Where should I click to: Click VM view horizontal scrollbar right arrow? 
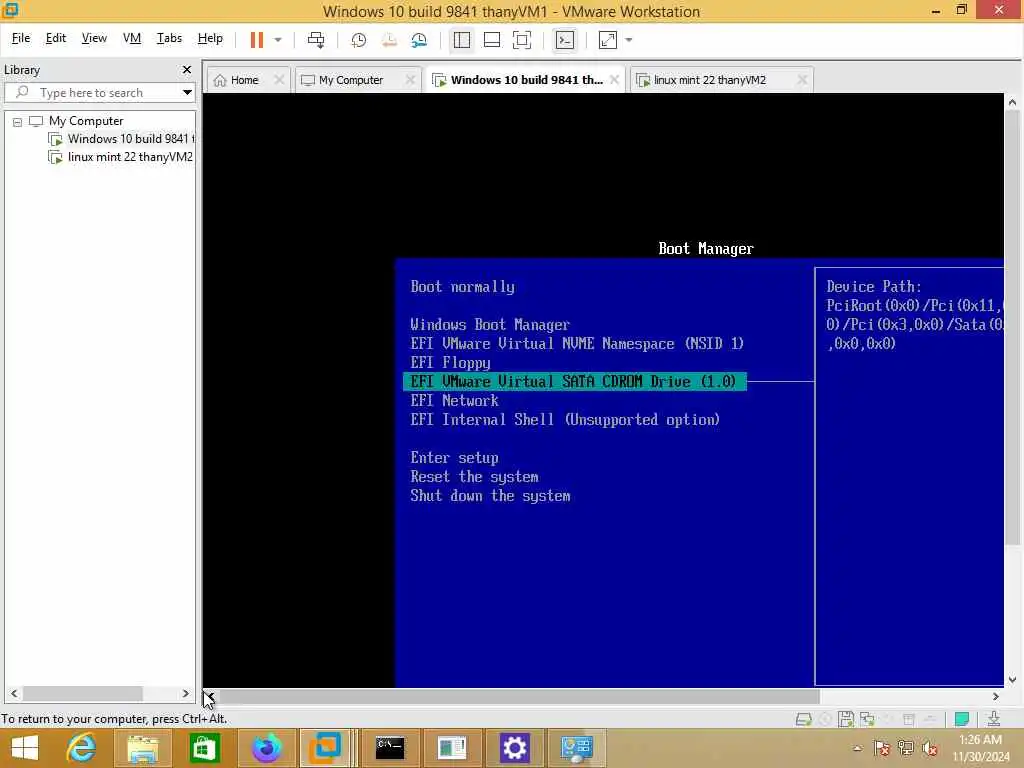[x=996, y=697]
